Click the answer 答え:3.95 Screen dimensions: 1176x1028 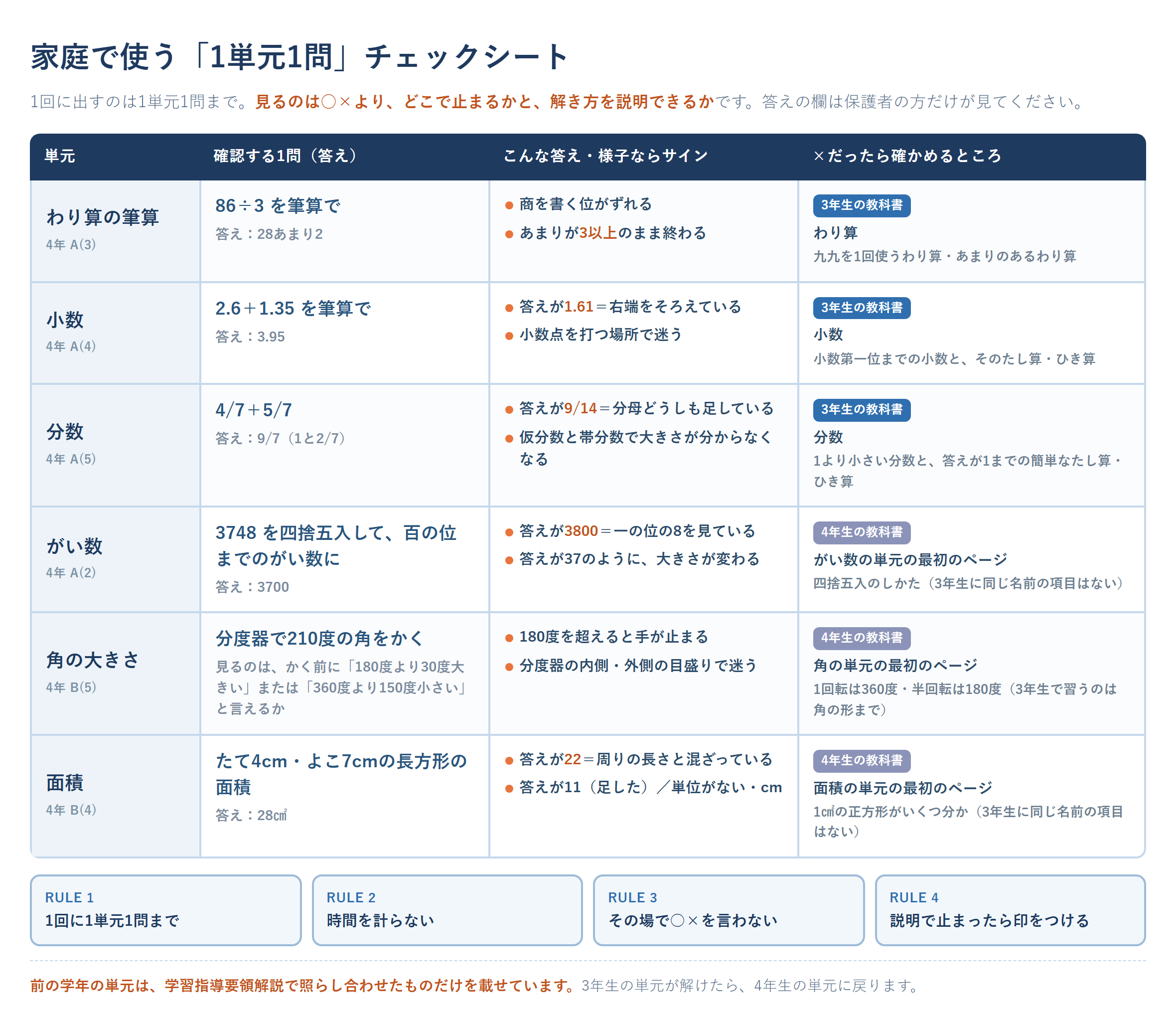(x=250, y=337)
